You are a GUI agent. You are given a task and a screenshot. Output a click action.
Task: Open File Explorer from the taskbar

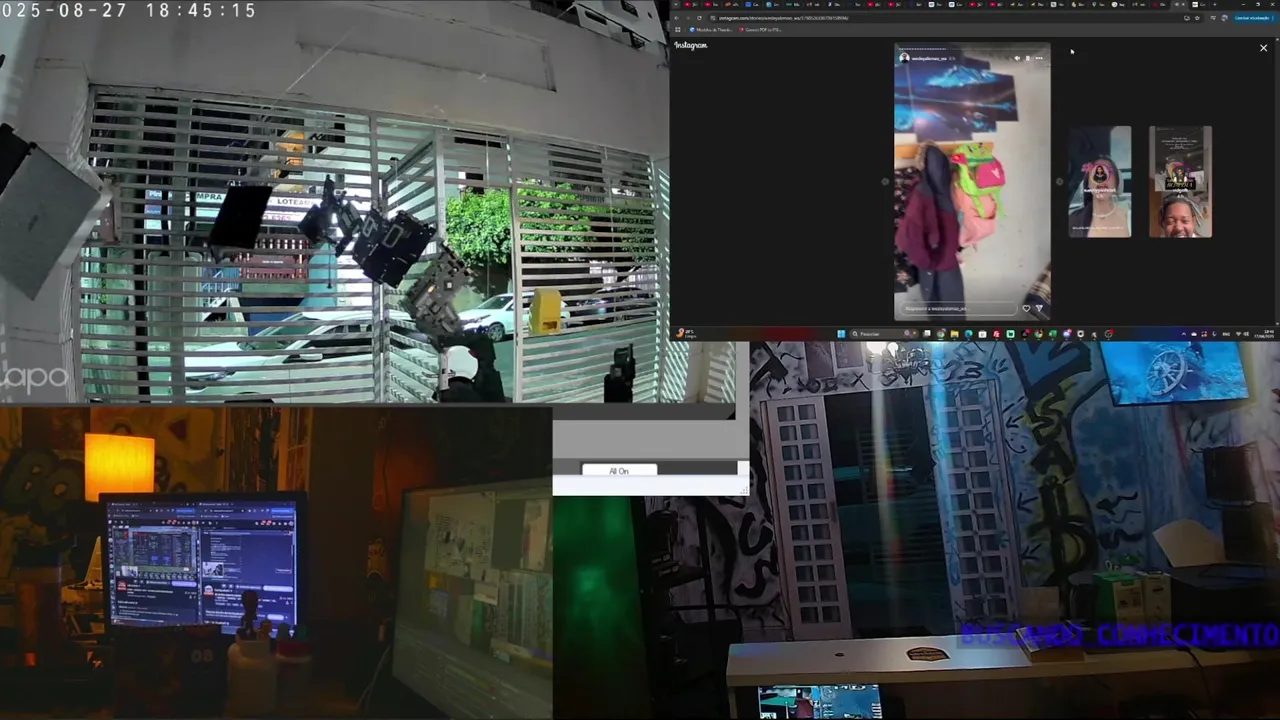point(954,334)
